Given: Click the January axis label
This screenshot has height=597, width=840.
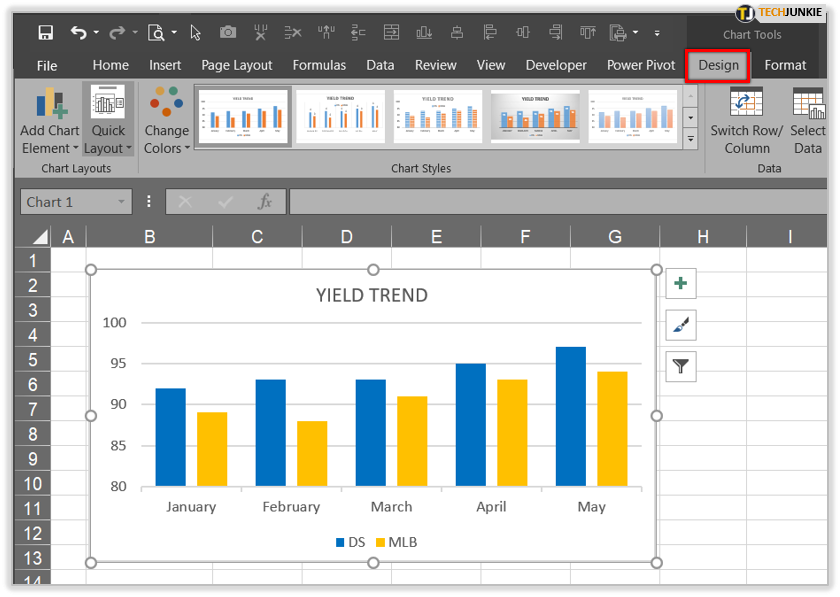Looking at the screenshot, I should (191, 507).
